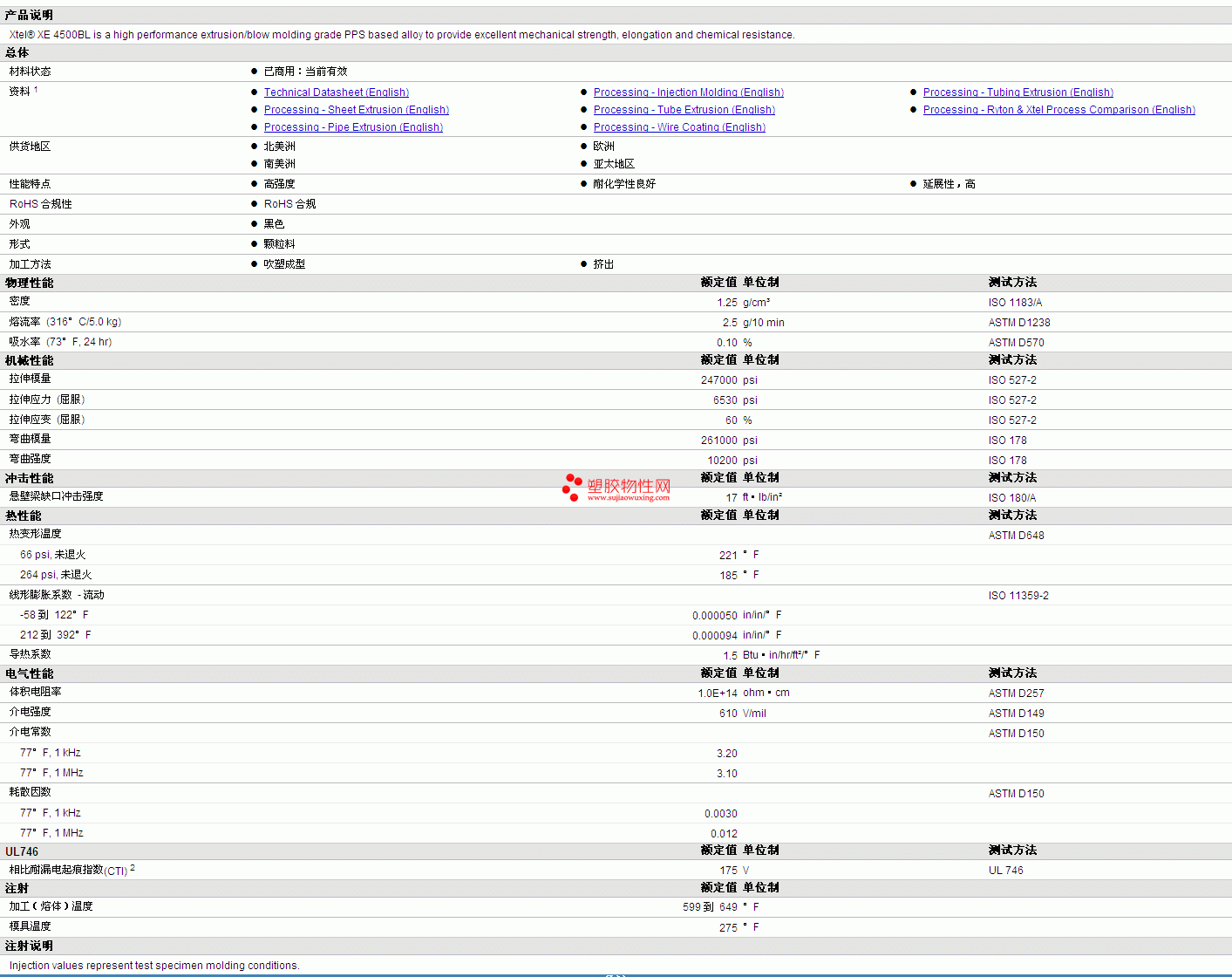Click the '3.20' dielectric constant value
Image resolution: width=1232 pixels, height=977 pixels.
point(727,754)
